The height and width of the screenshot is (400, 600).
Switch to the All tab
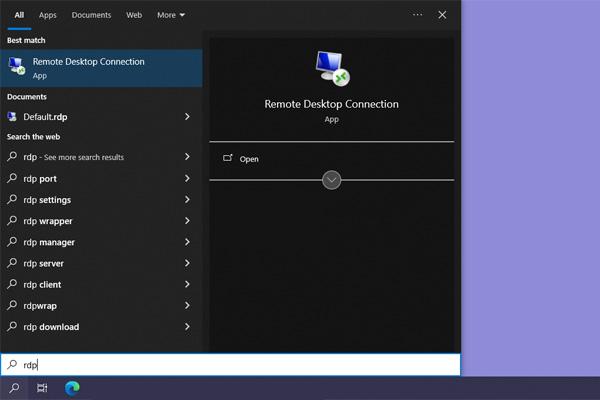click(x=19, y=15)
